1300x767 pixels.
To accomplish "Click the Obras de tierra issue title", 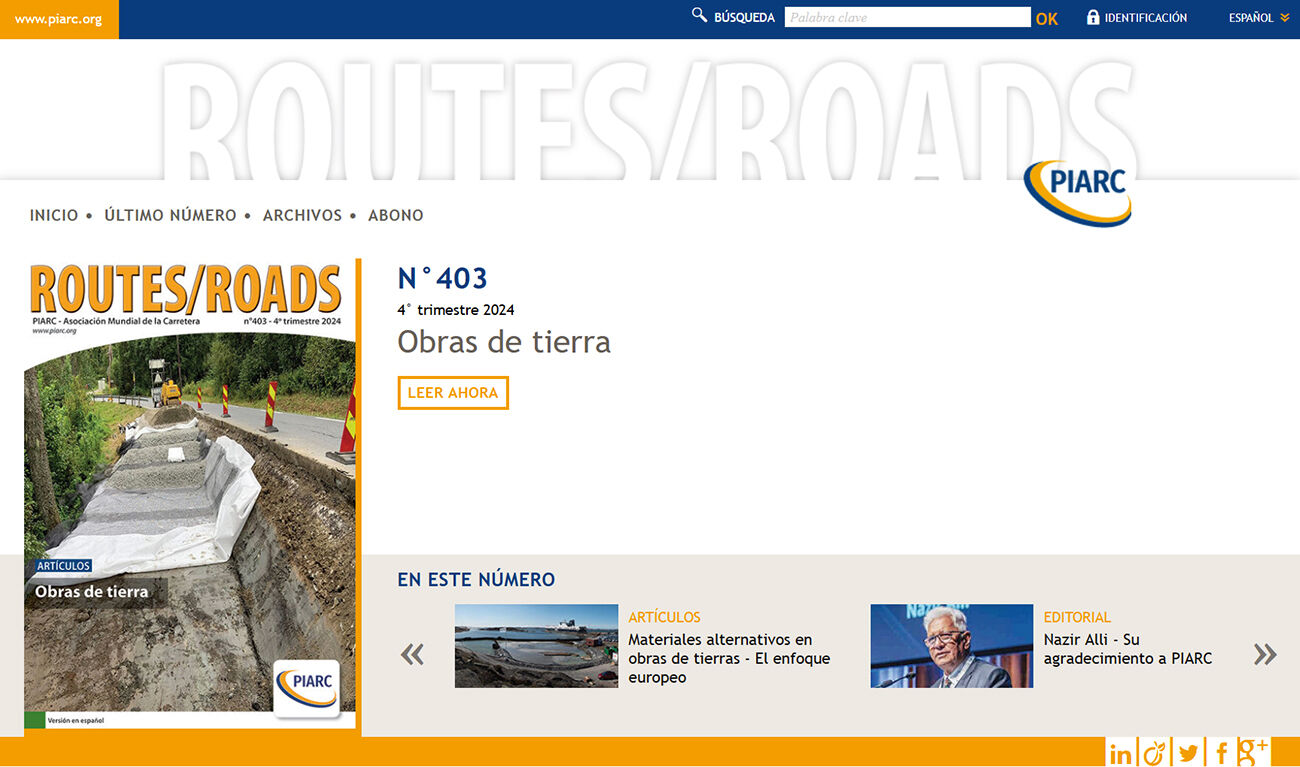I will [x=504, y=342].
